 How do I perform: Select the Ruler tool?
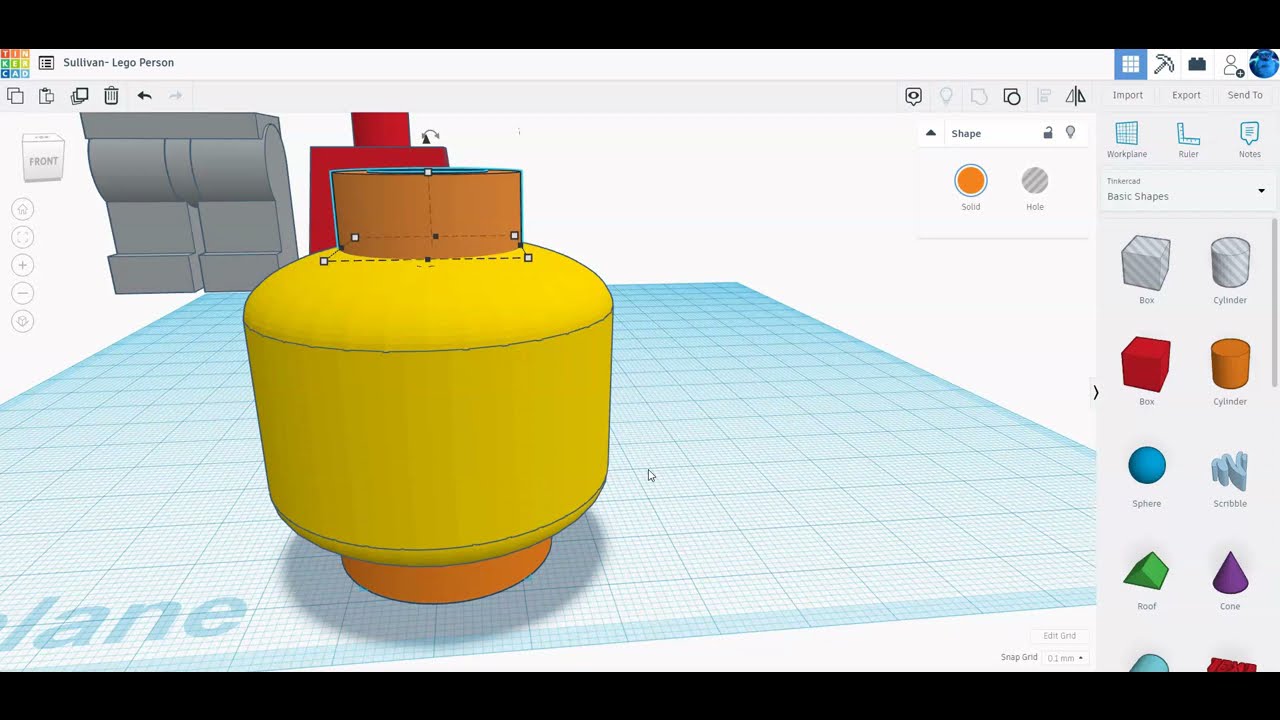tap(1188, 140)
